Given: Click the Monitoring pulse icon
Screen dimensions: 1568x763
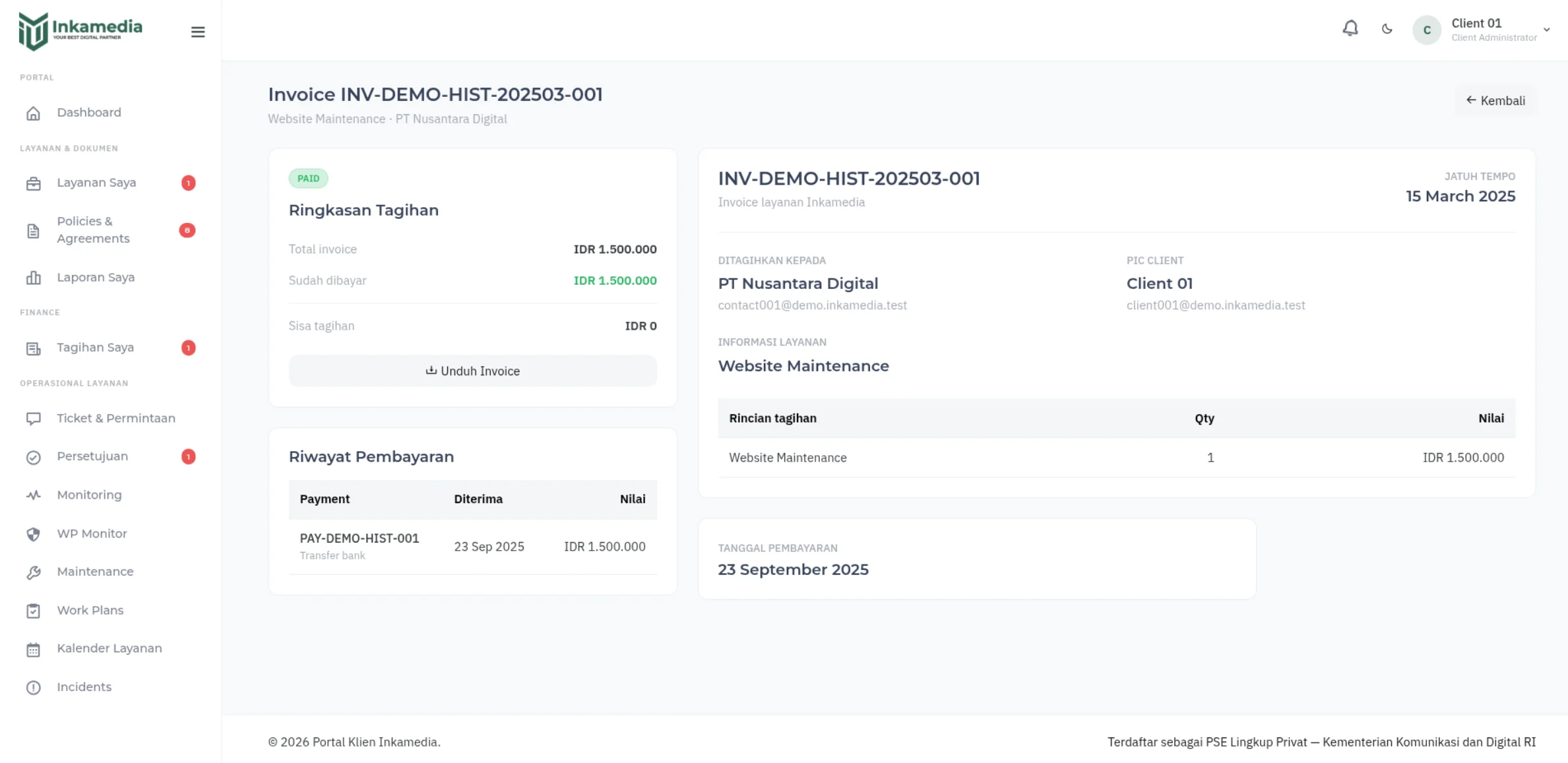Looking at the screenshot, I should [x=33, y=495].
